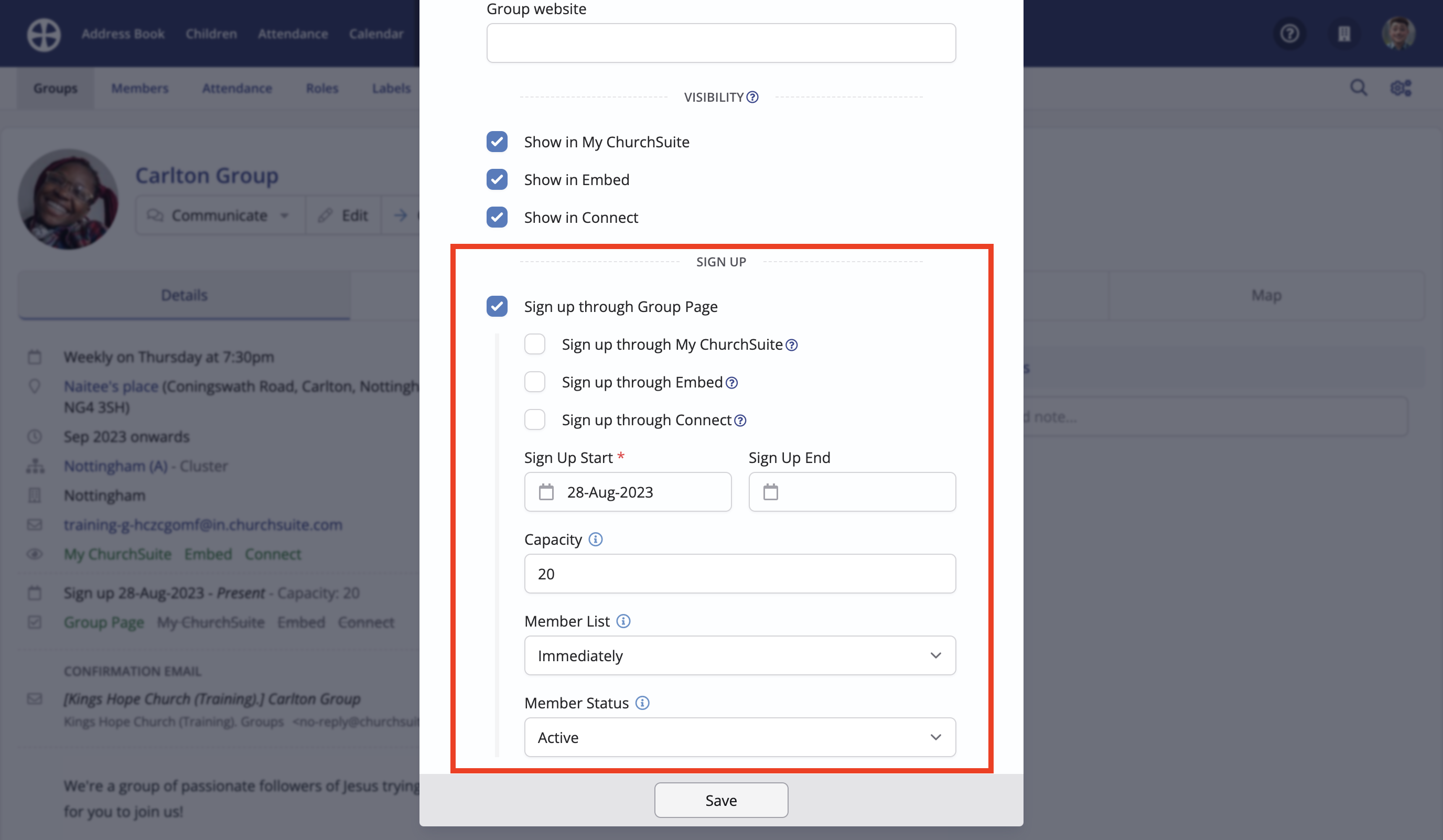Click the Carlton Group title

pos(207,175)
